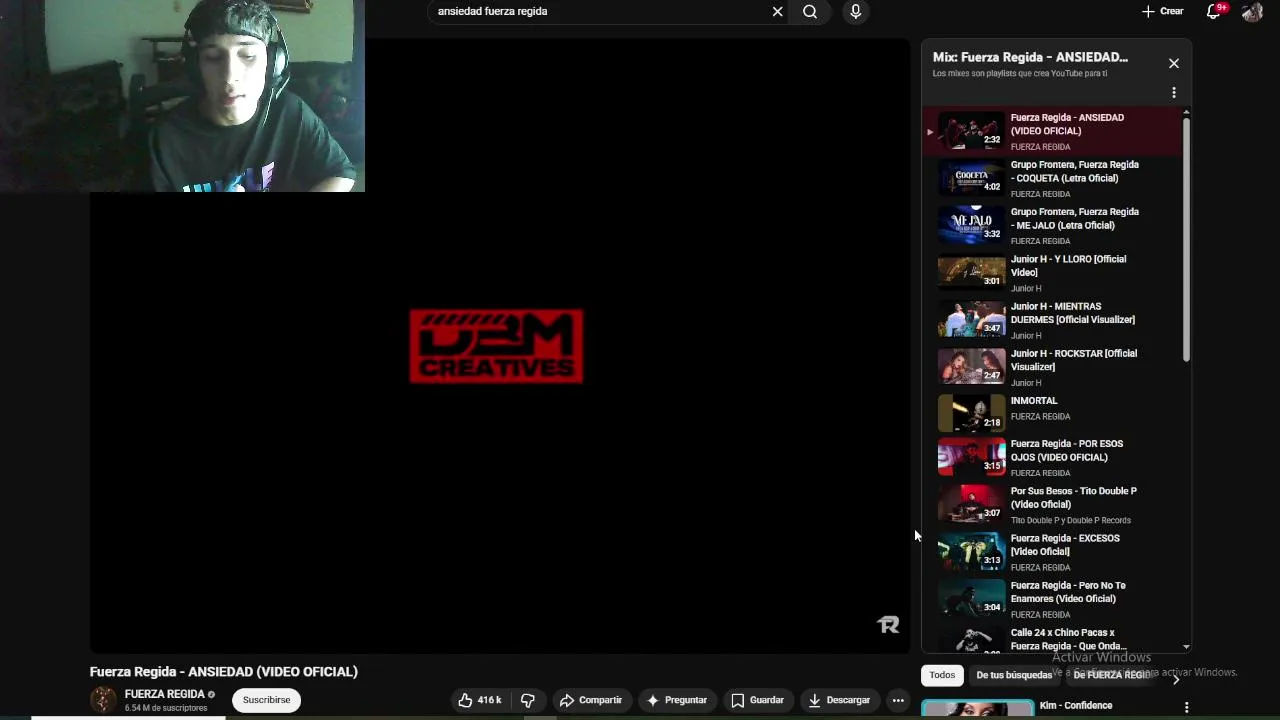Viewport: 1280px width, 720px height.
Task: Click the '6.54 M de suscriptores' text
Action: point(166,708)
